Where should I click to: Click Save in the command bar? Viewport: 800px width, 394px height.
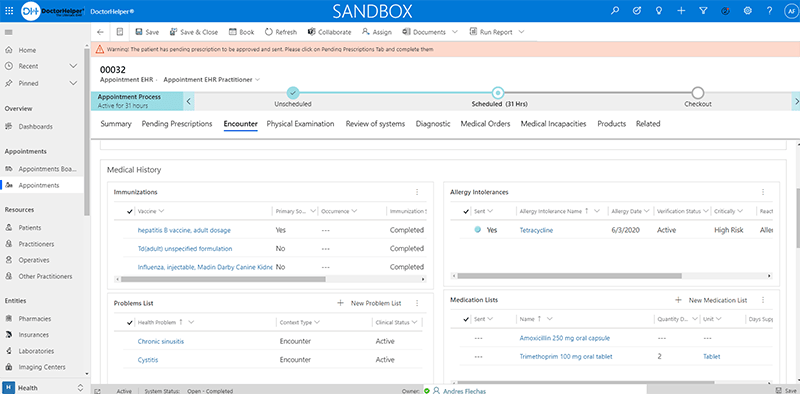click(x=147, y=32)
